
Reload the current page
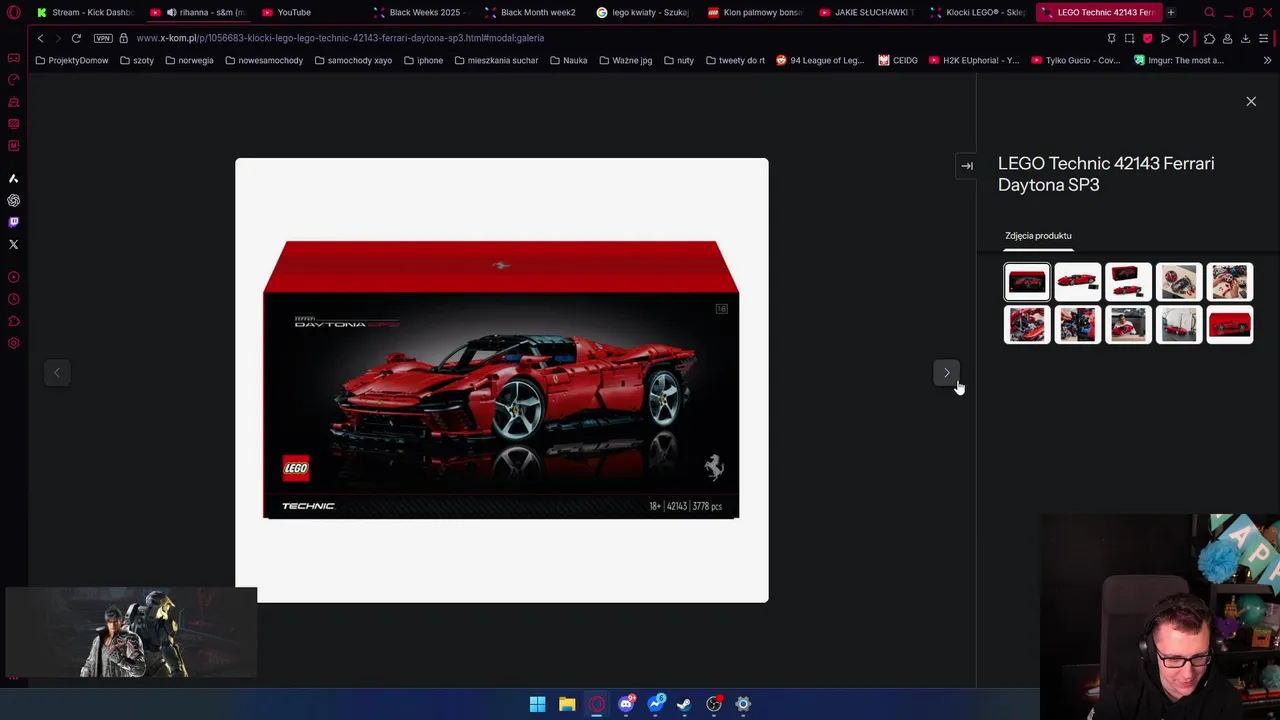[76, 38]
